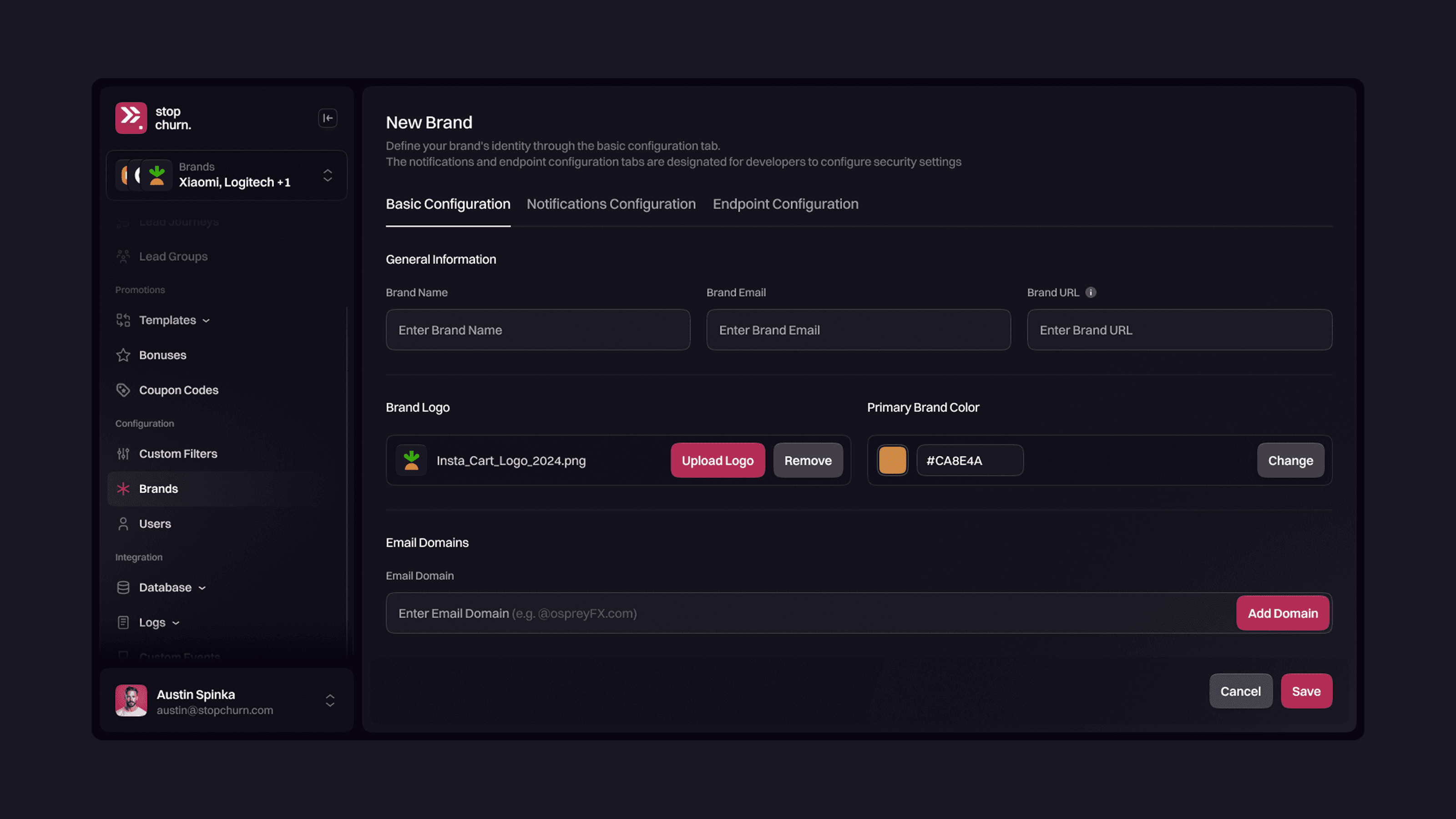Switch to the Notifications Configuration tab
Screen dimensions: 1456x819
tap(611, 204)
